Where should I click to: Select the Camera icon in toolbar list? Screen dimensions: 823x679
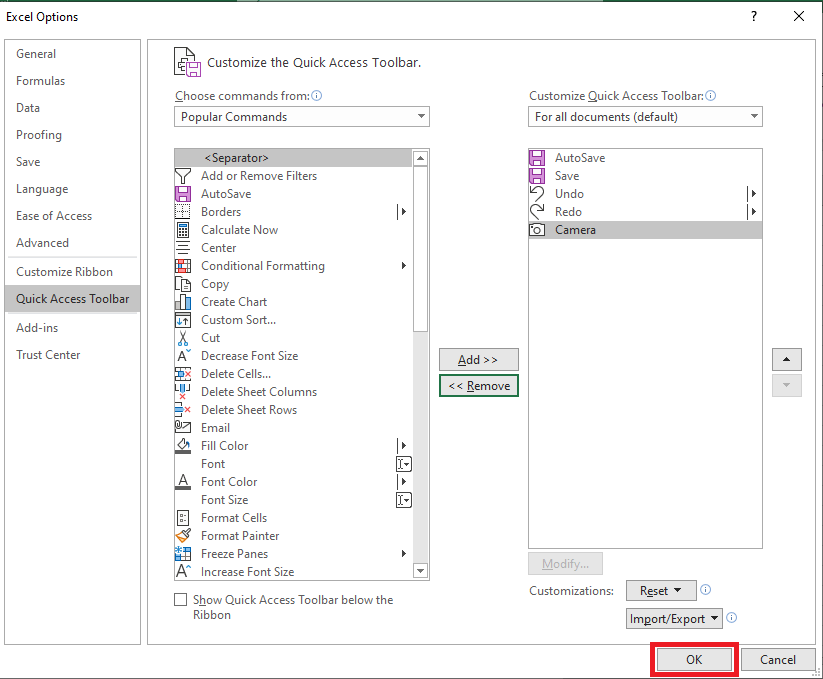[537, 230]
